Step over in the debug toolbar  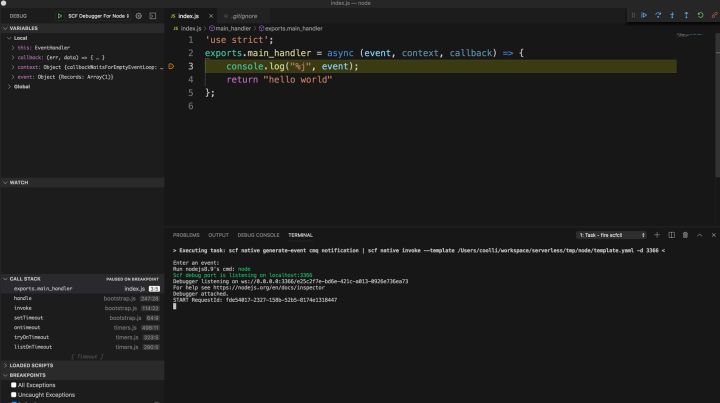(x=658, y=15)
